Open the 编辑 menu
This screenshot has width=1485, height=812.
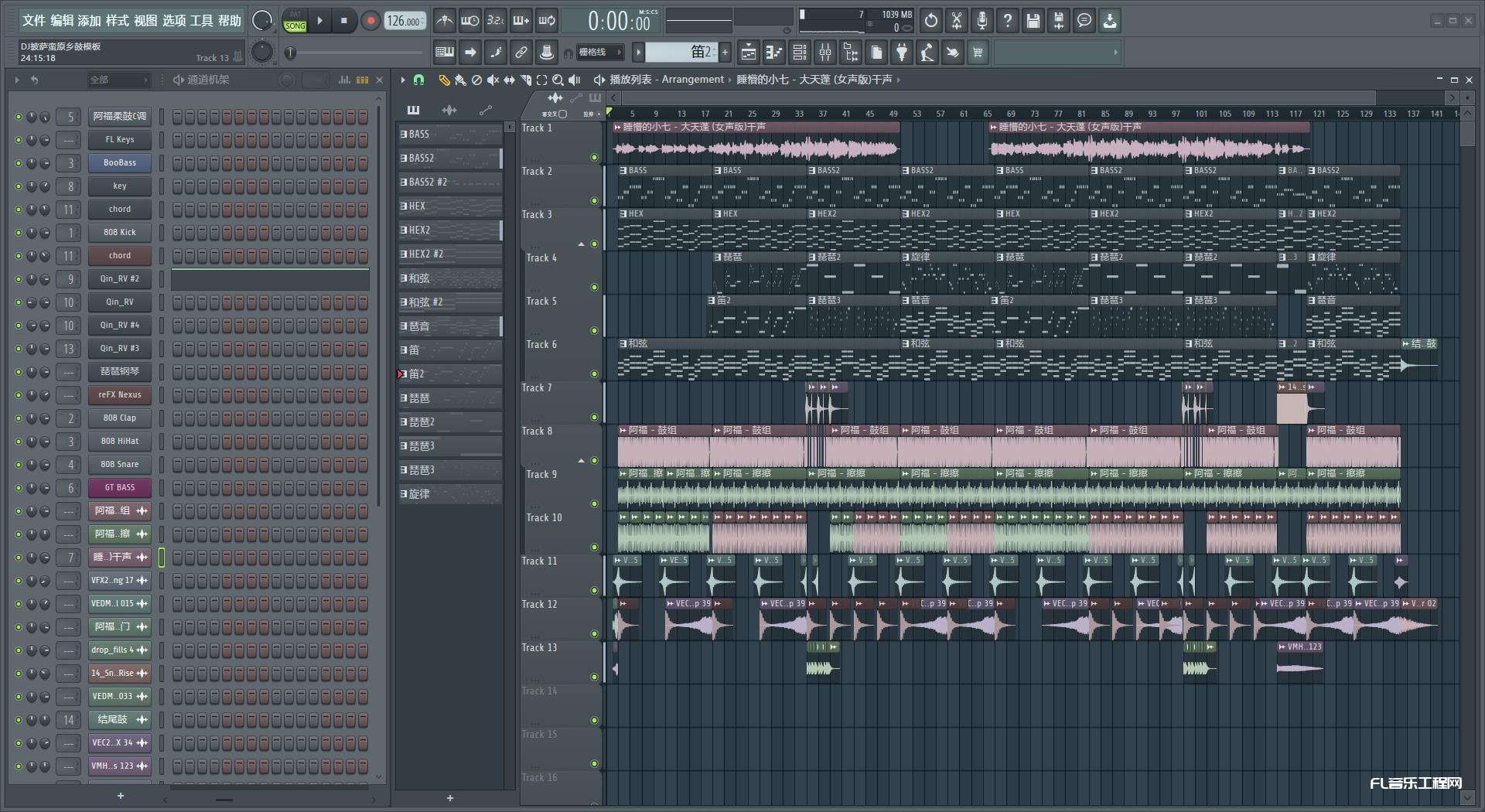point(62,21)
